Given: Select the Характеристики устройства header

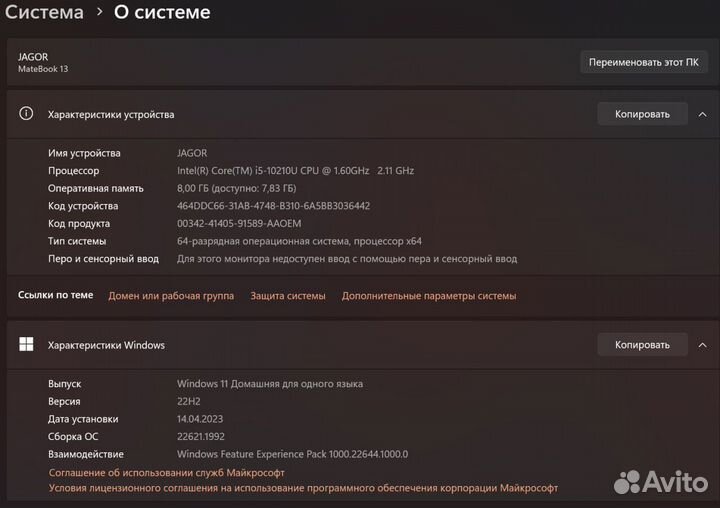Looking at the screenshot, I should (111, 114).
